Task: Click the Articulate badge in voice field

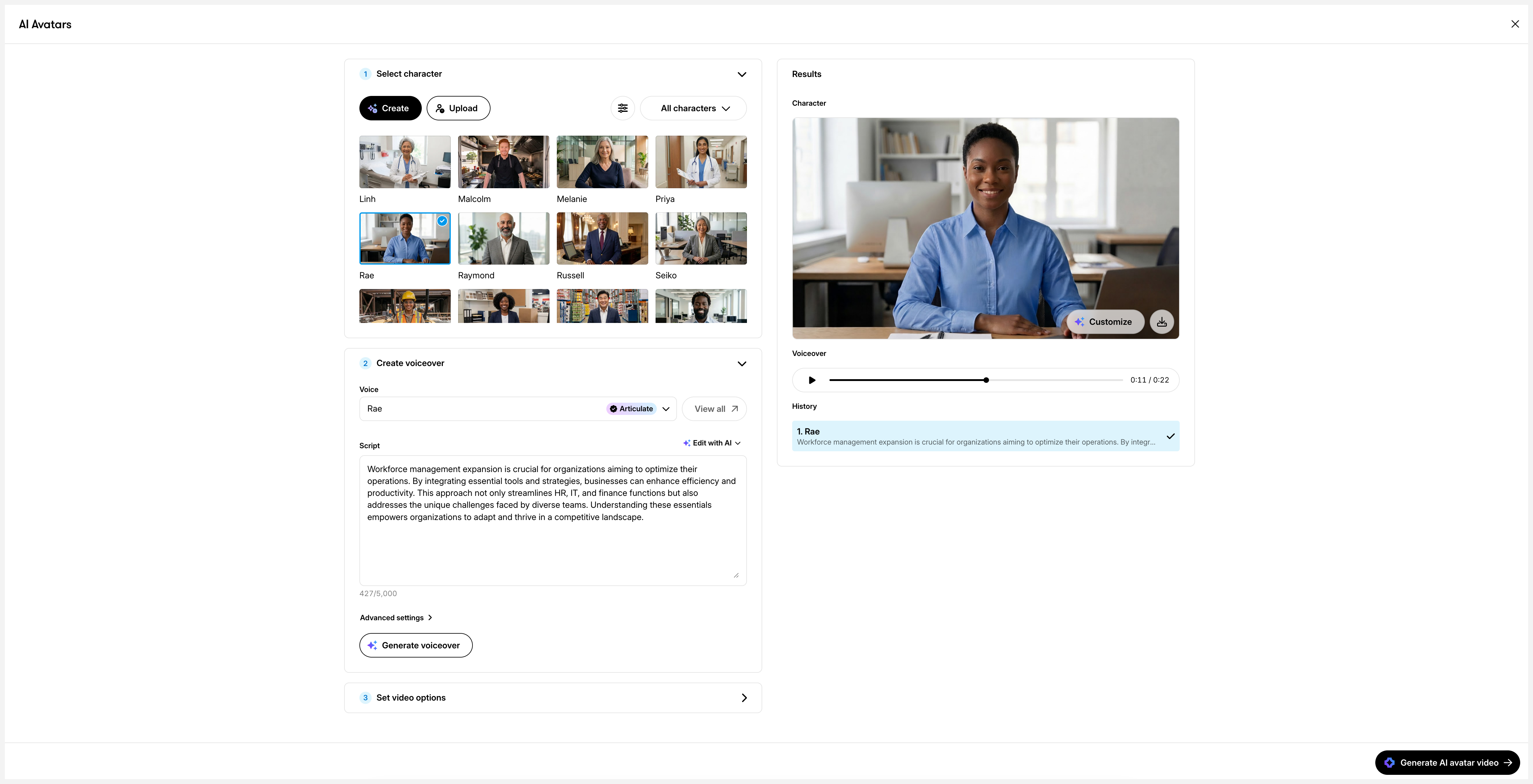Action: pyautogui.click(x=631, y=409)
